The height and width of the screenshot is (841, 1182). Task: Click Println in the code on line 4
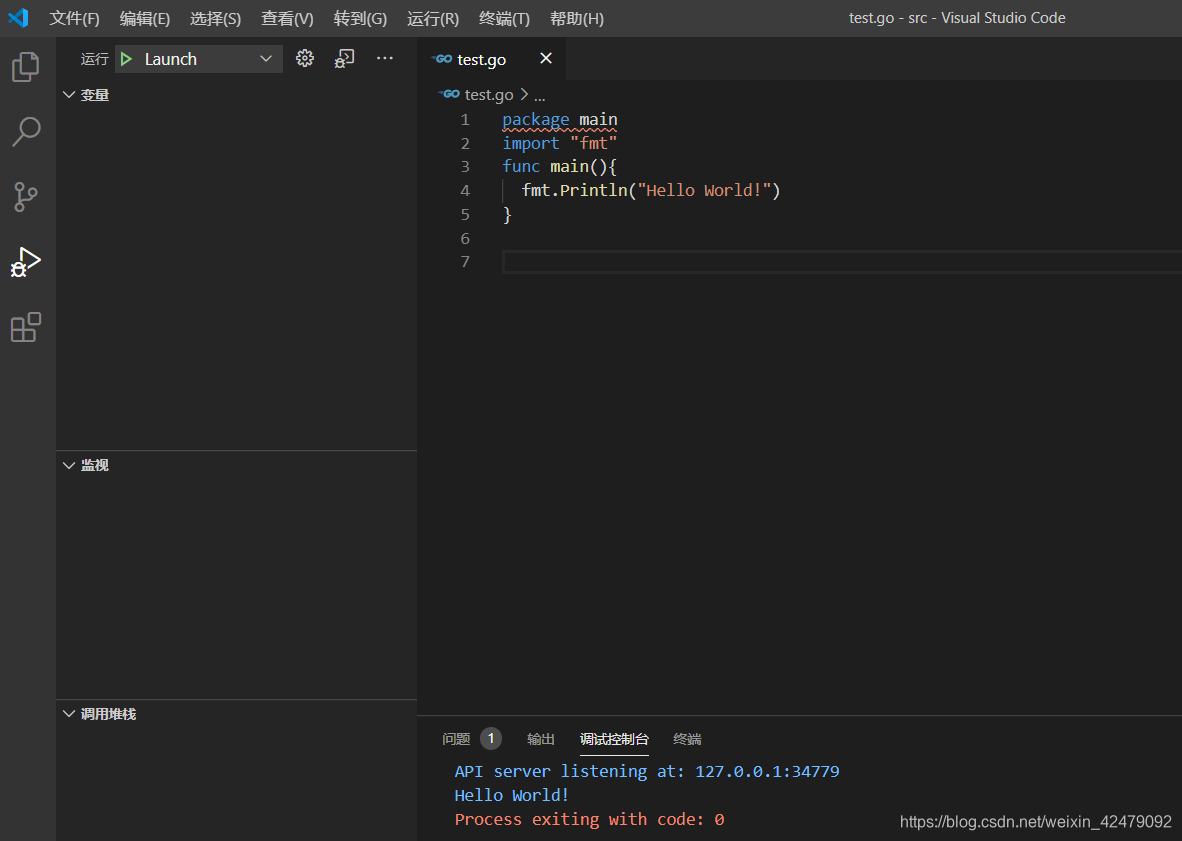click(594, 191)
